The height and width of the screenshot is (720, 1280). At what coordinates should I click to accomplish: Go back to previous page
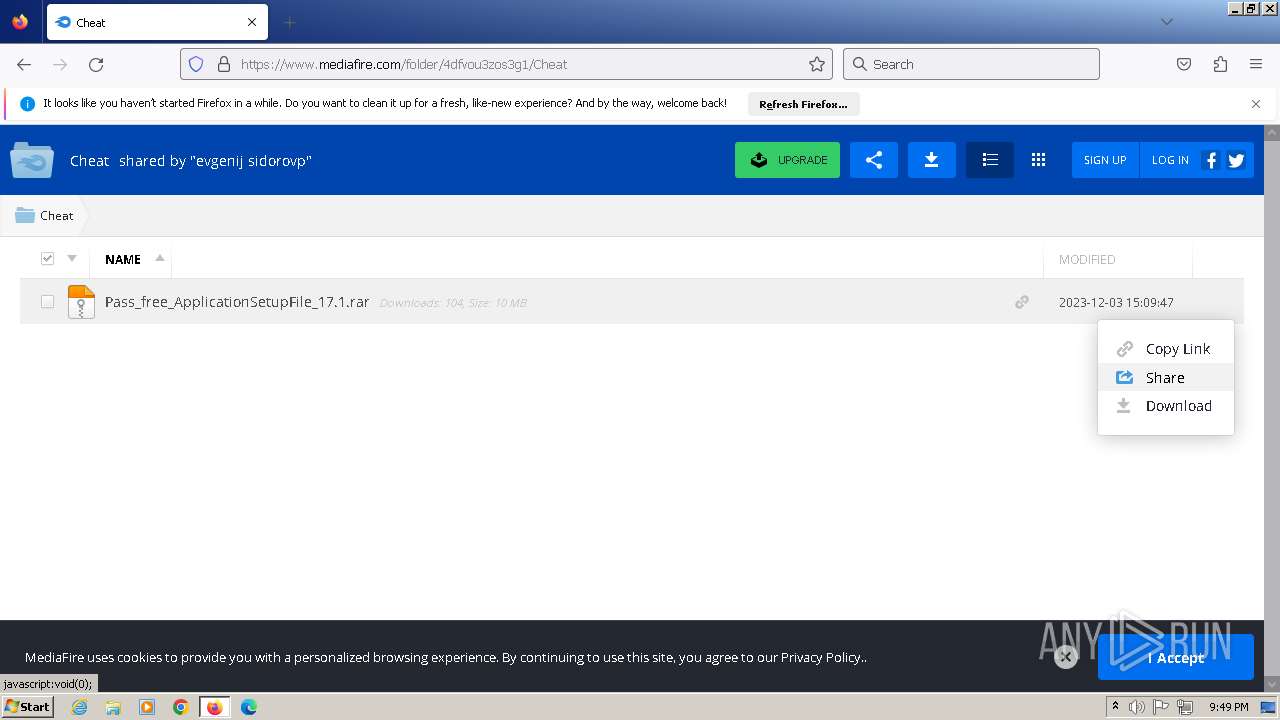click(24, 64)
